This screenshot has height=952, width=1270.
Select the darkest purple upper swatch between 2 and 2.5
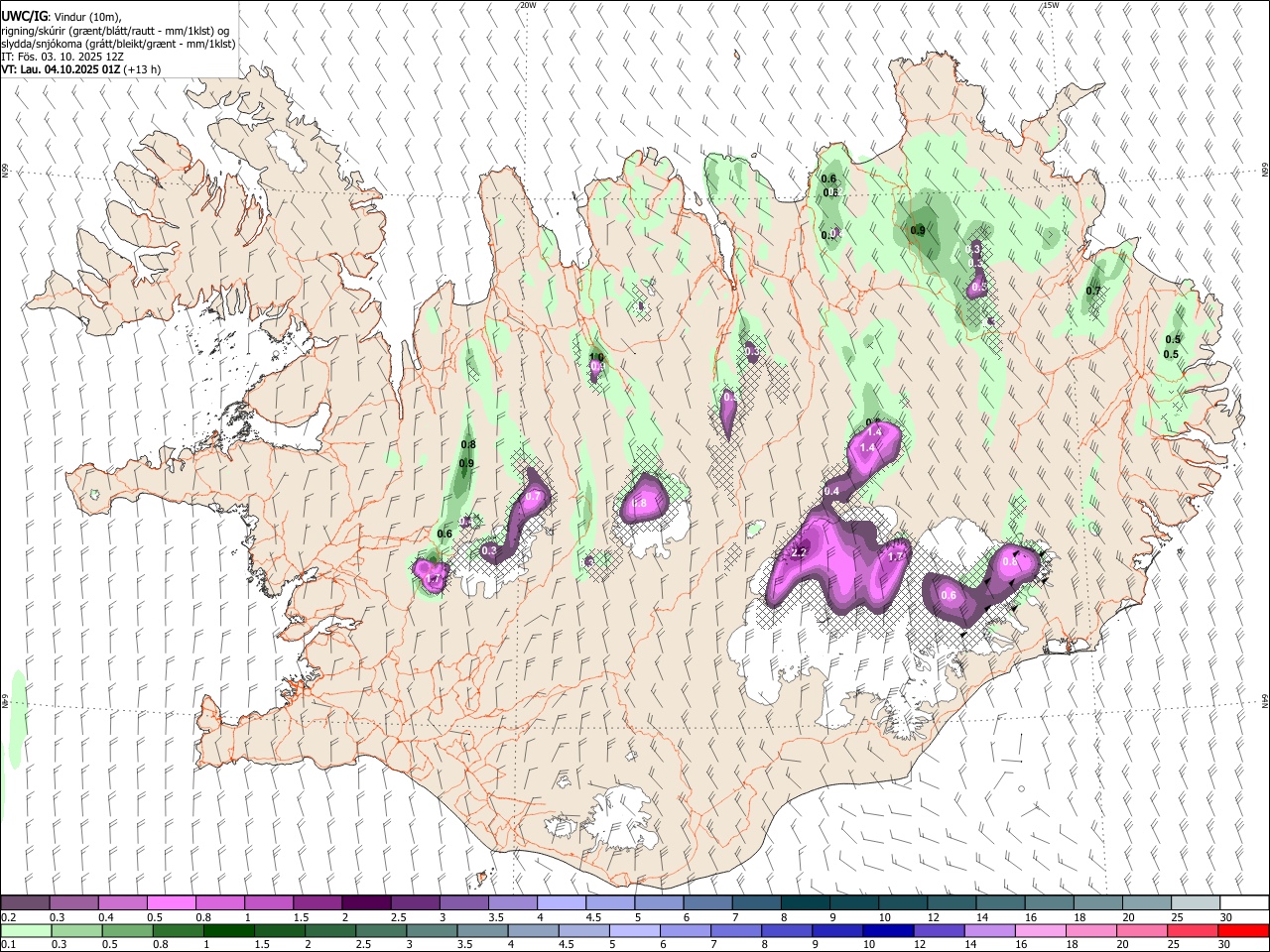366,903
